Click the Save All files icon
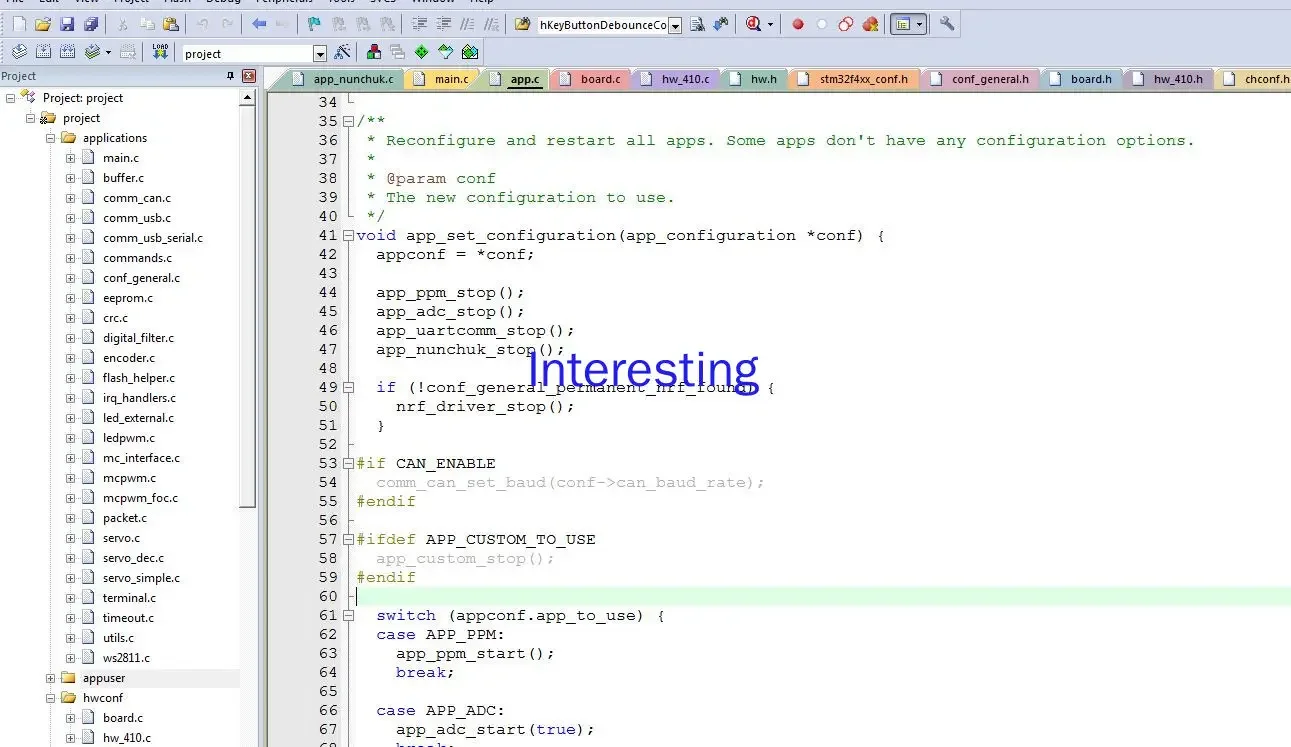1291x747 pixels. point(91,24)
